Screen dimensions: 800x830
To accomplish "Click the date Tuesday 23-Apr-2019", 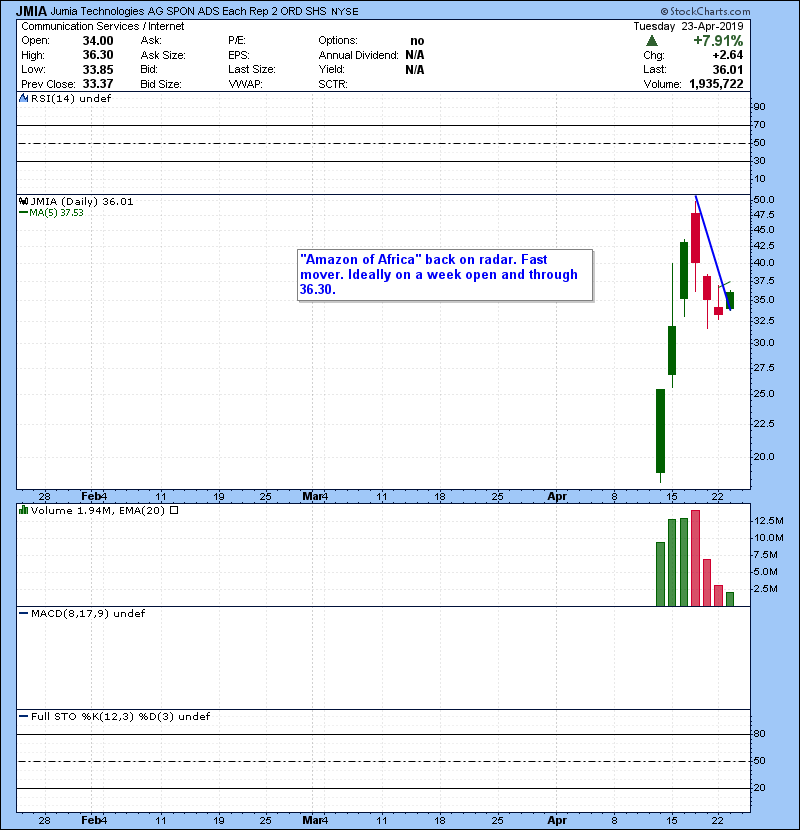I will [x=688, y=26].
